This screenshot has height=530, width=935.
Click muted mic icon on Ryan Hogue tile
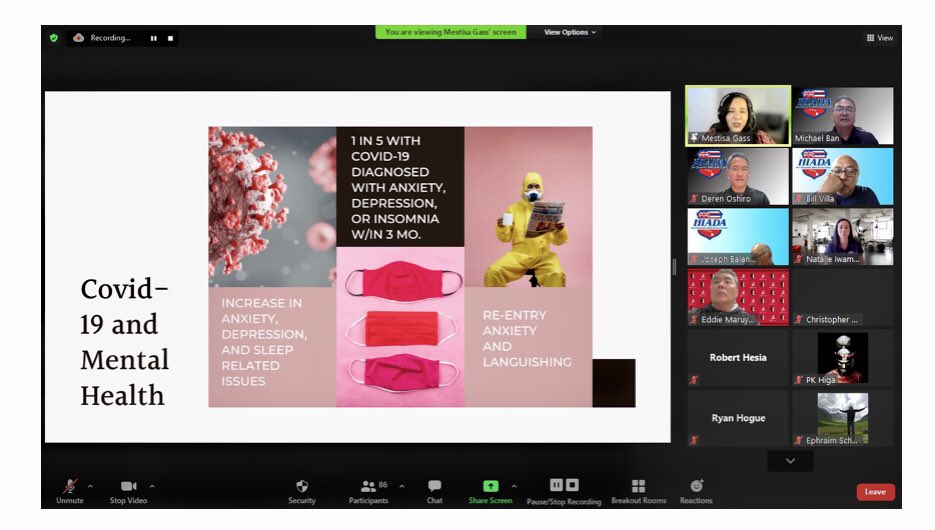pyautogui.click(x=694, y=440)
